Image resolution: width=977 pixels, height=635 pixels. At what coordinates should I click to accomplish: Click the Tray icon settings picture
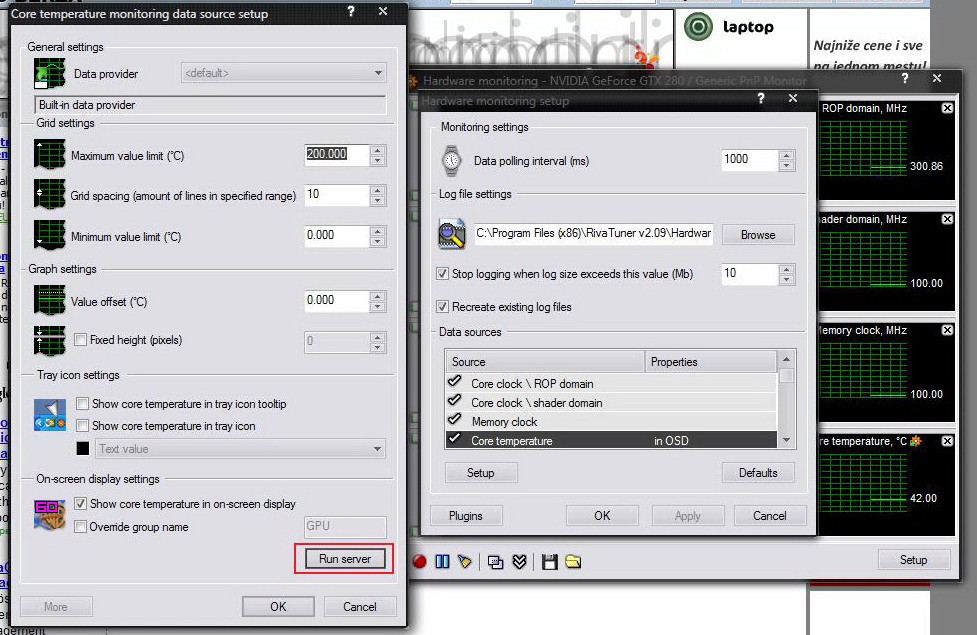(50, 415)
